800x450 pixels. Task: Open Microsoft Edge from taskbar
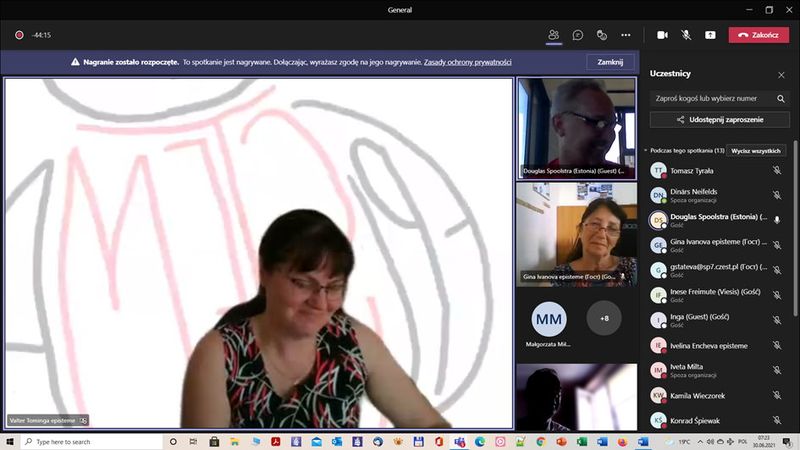point(480,441)
